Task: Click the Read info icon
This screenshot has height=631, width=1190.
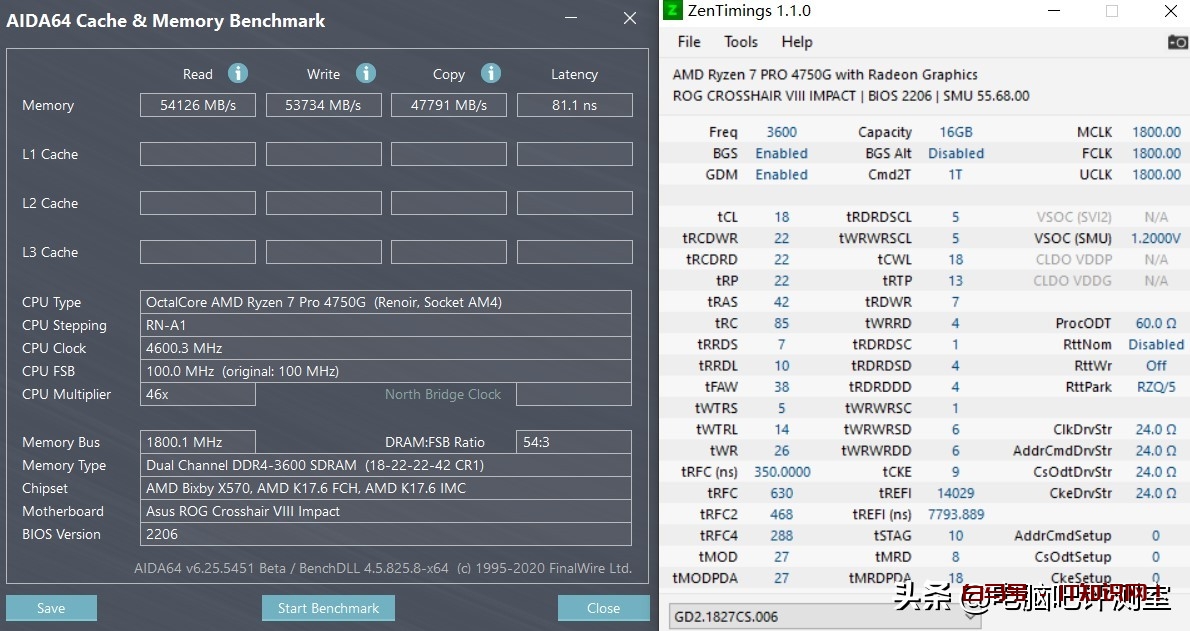Action: tap(237, 73)
